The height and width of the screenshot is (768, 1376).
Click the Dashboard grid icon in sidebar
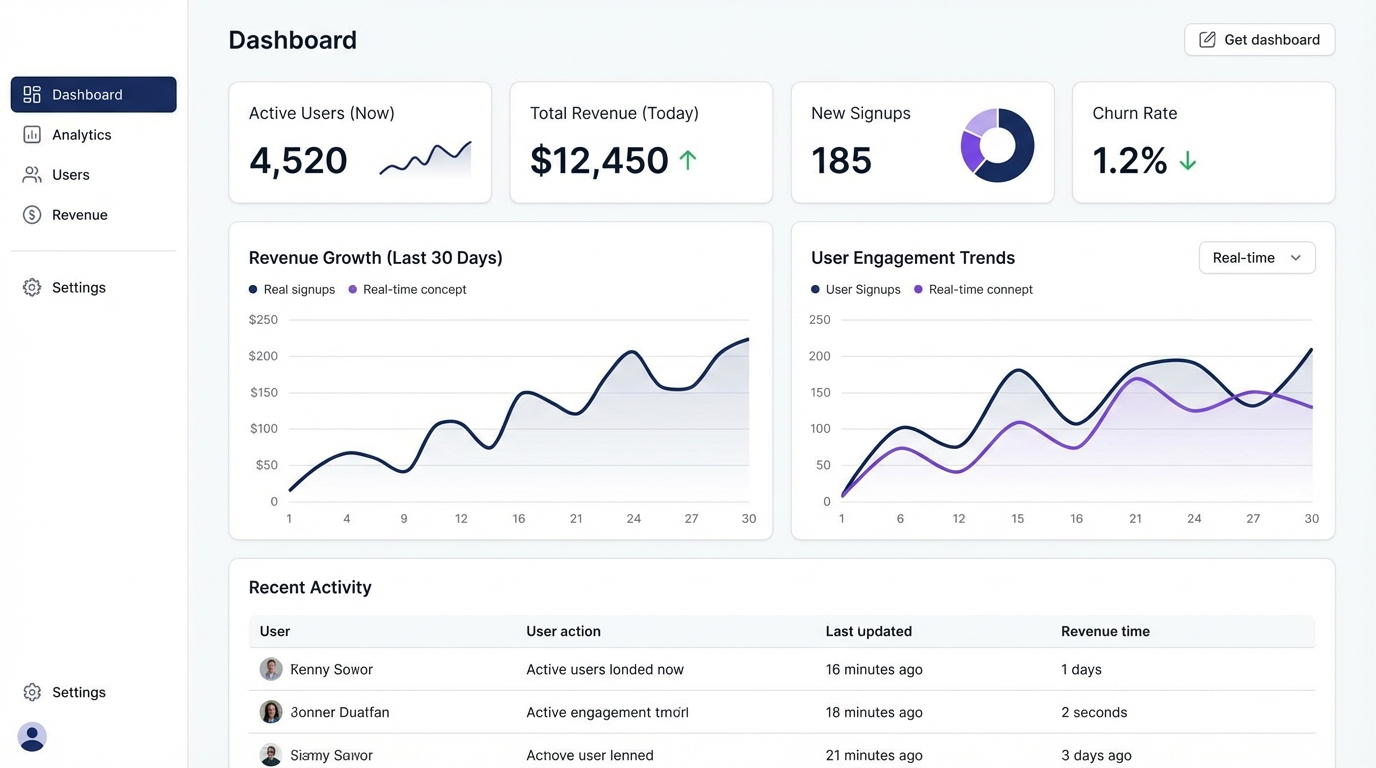(32, 94)
